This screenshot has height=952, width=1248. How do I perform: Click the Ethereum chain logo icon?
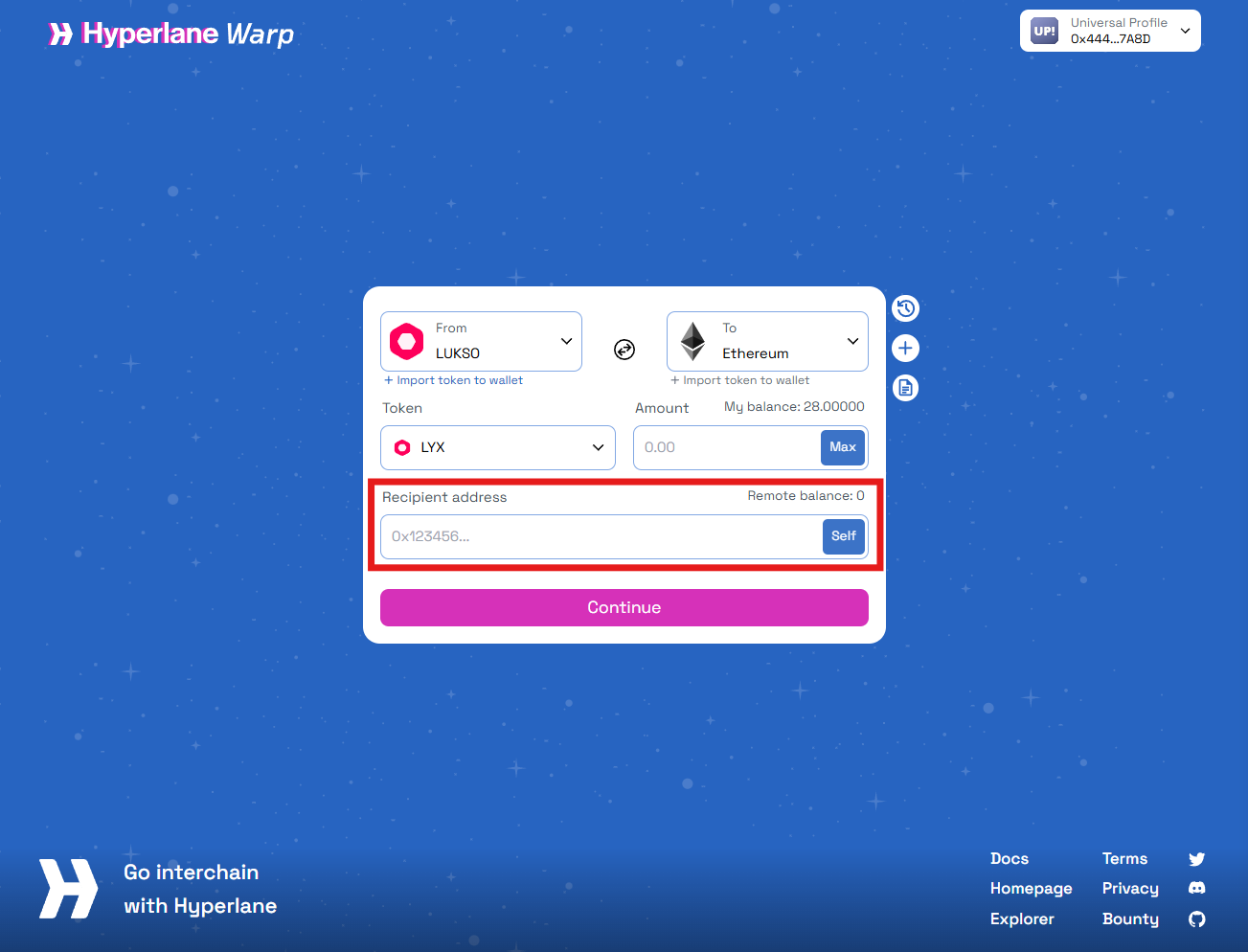692,341
